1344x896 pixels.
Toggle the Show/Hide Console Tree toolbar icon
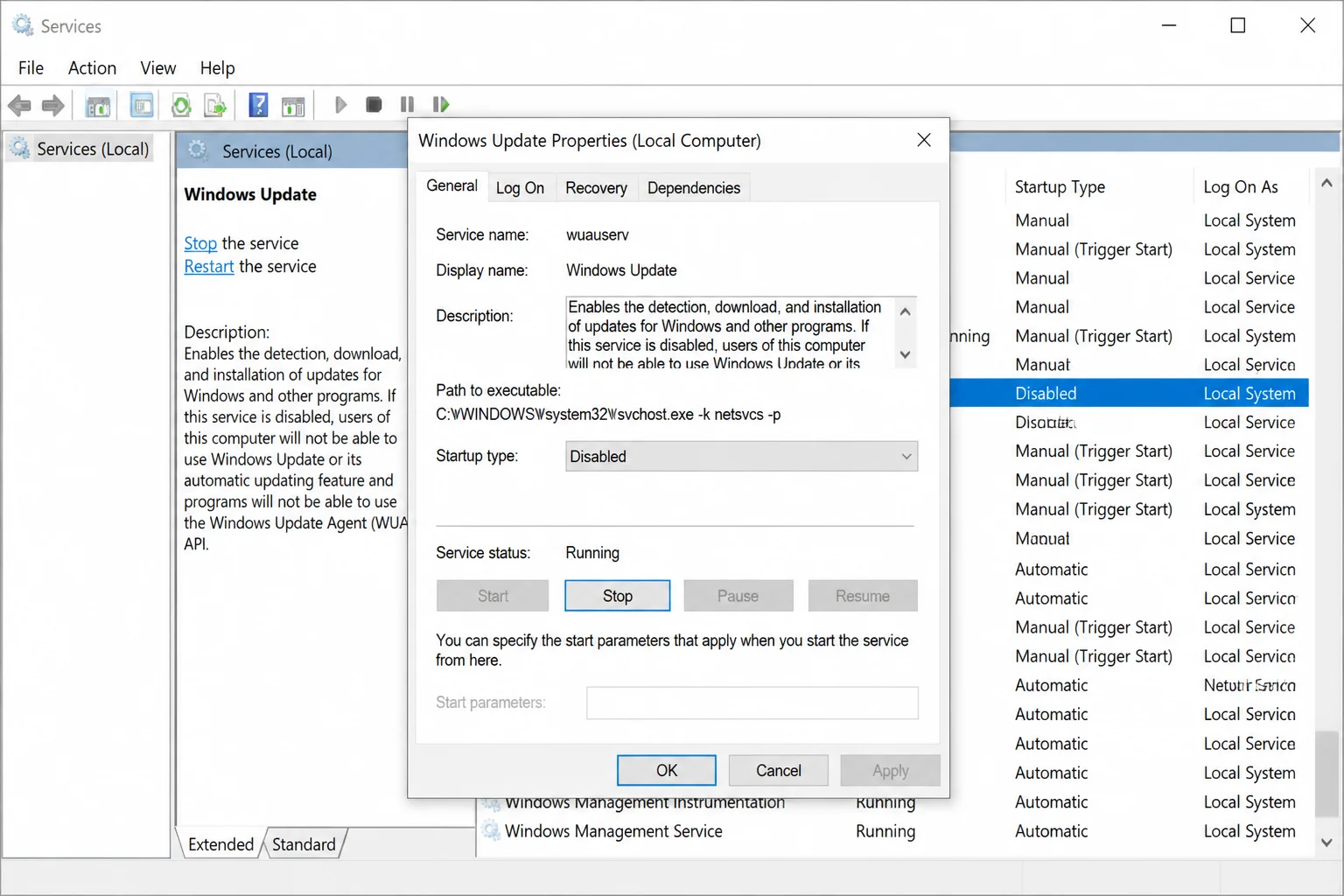(98, 106)
